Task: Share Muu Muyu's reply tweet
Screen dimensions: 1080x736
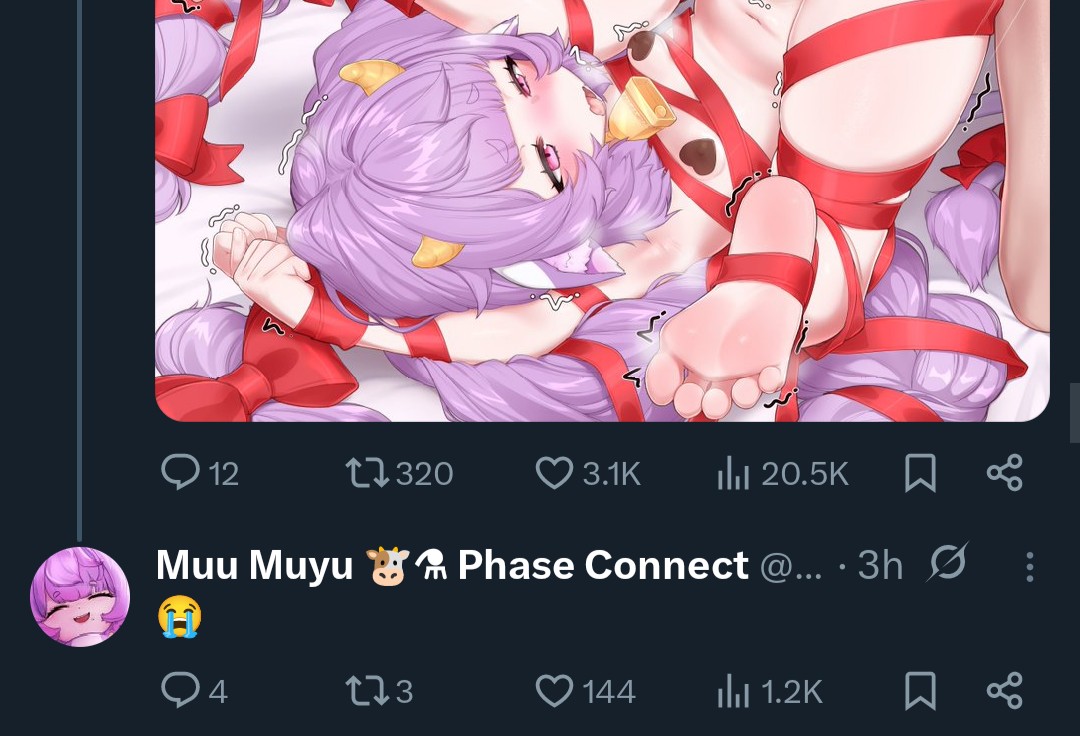Action: (1005, 691)
